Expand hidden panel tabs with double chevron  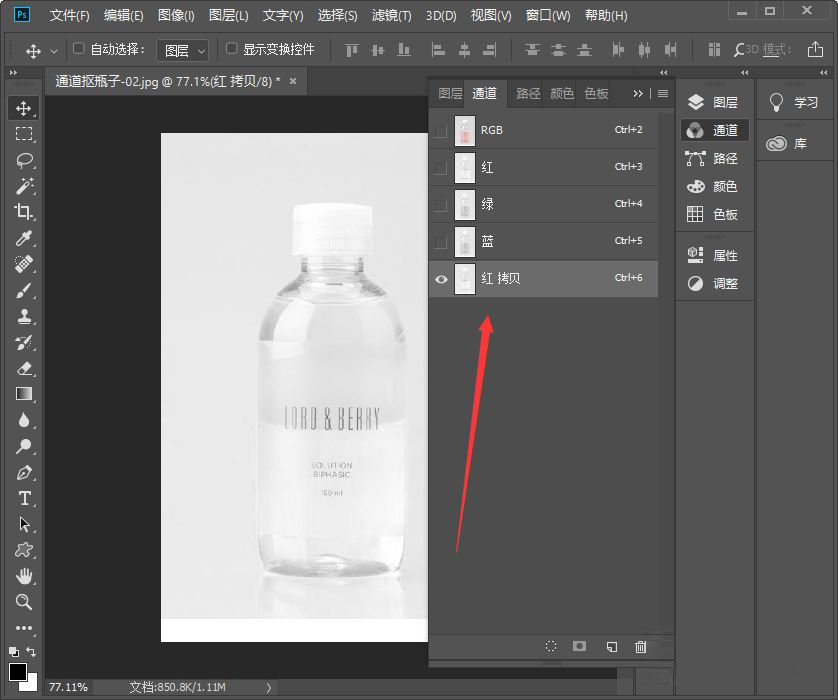pyautogui.click(x=638, y=94)
